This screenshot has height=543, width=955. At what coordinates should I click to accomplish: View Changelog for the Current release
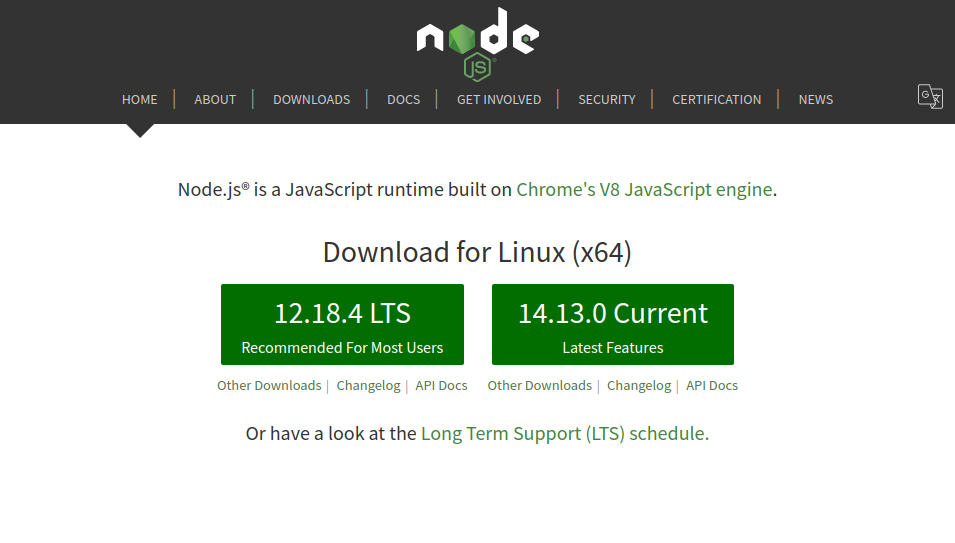coord(639,385)
